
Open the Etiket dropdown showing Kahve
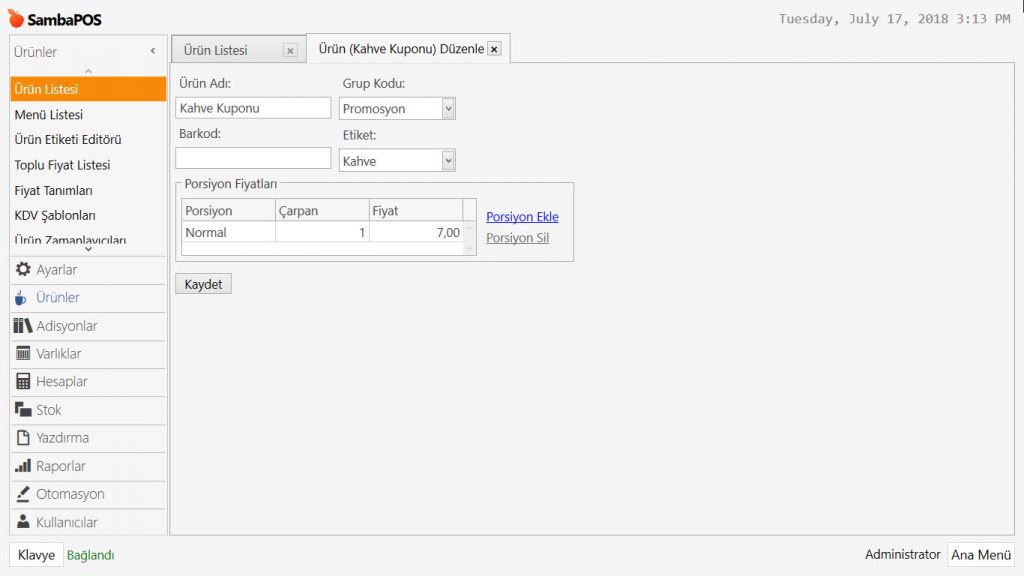(448, 160)
